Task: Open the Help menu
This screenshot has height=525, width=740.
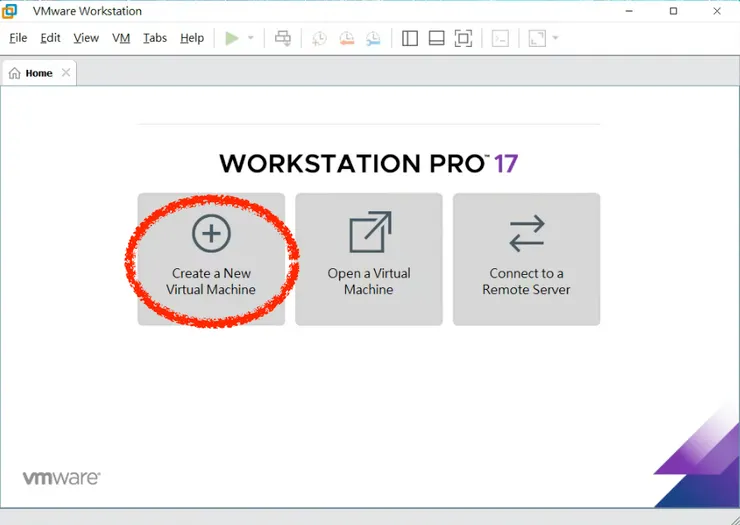Action: click(192, 38)
